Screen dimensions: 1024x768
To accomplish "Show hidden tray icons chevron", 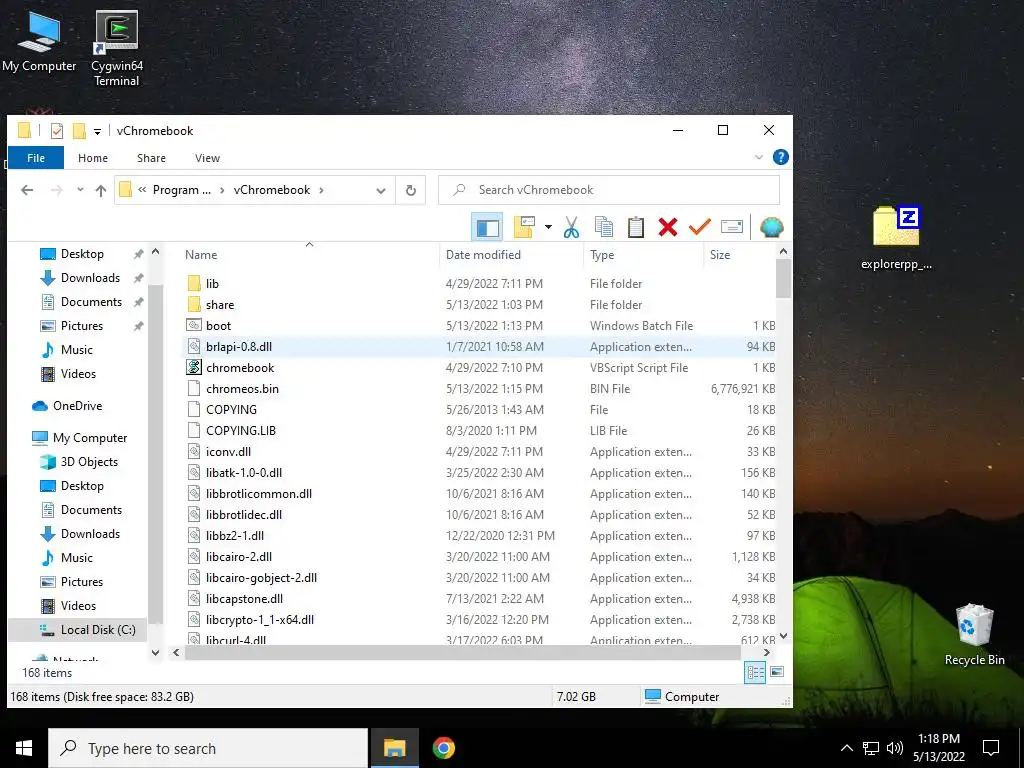I will coord(846,748).
